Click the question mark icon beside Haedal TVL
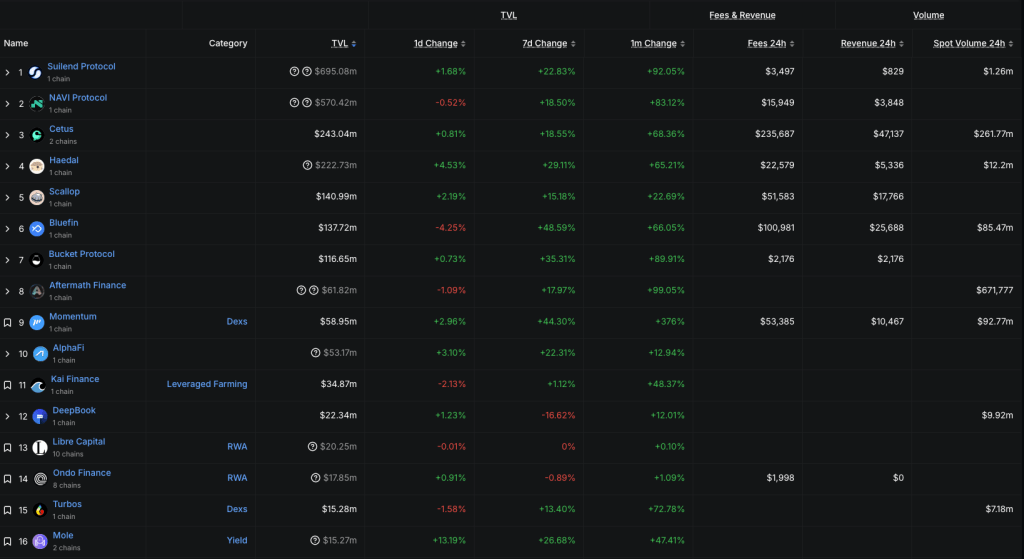The height and width of the screenshot is (559, 1024). pyautogui.click(x=308, y=166)
